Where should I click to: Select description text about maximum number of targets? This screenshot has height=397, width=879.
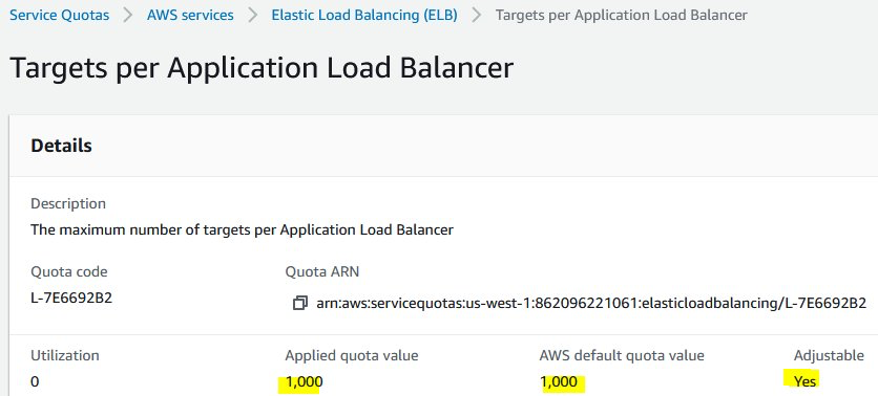point(242,229)
